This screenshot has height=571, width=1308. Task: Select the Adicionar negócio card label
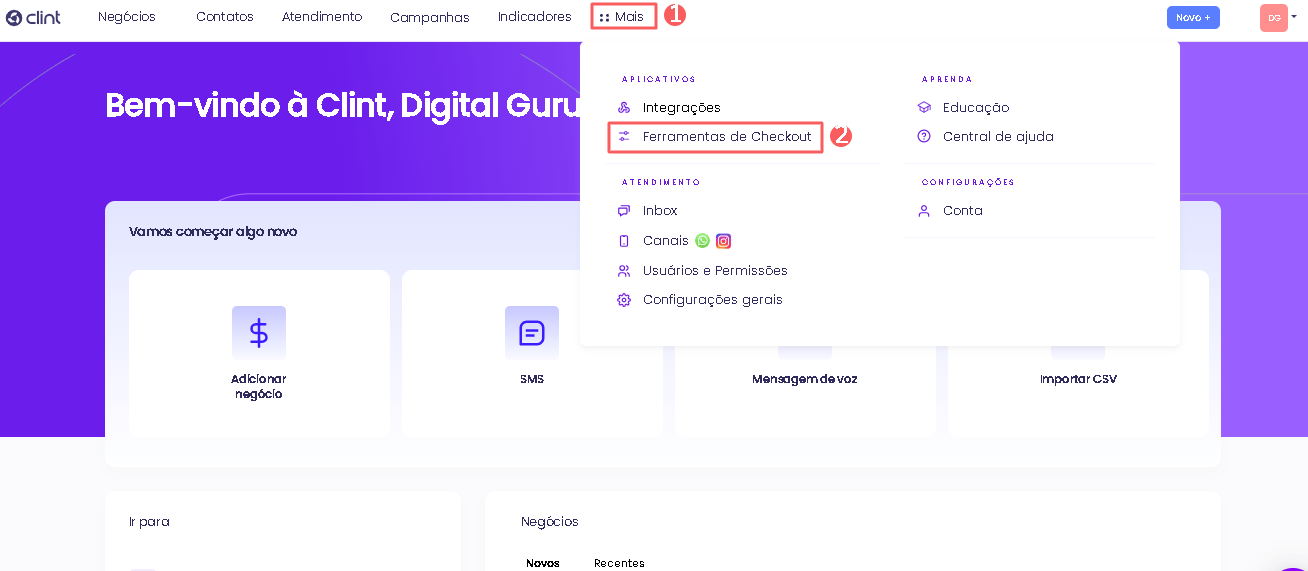click(x=259, y=387)
